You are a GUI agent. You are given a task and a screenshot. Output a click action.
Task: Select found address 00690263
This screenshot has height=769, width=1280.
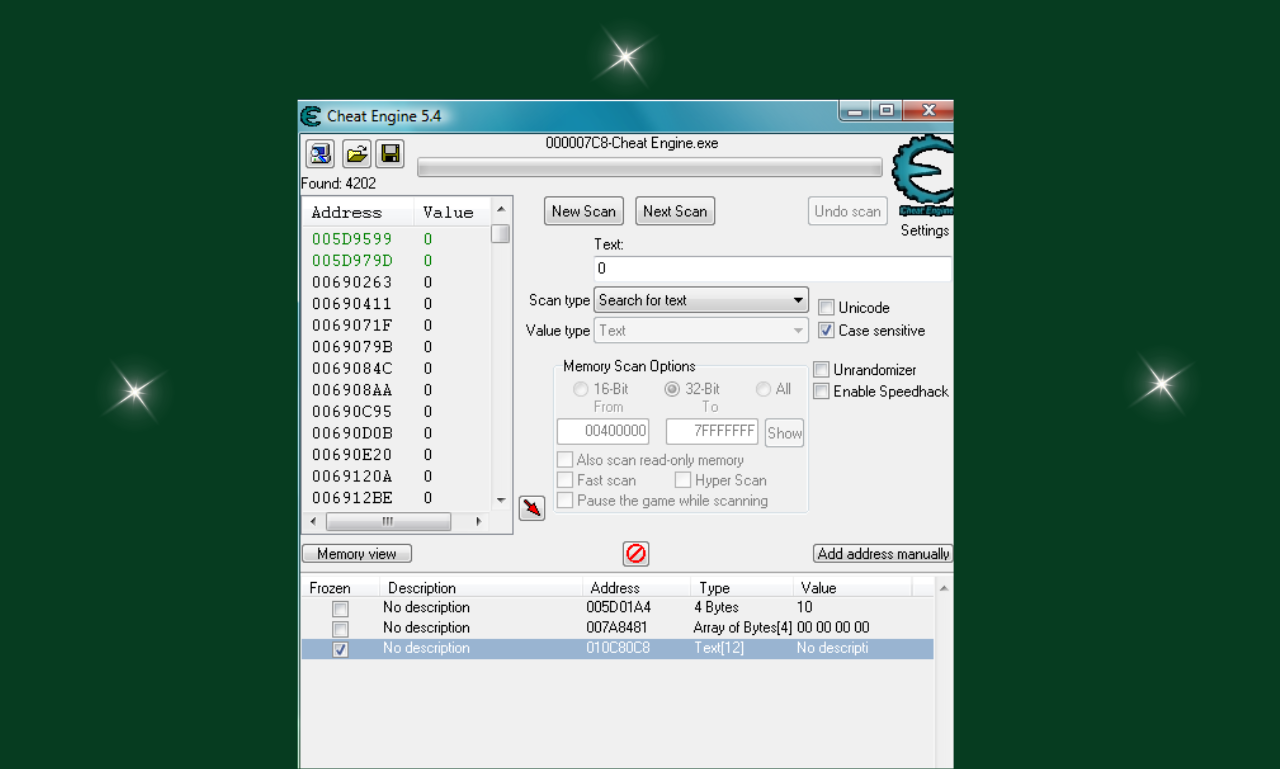click(352, 282)
